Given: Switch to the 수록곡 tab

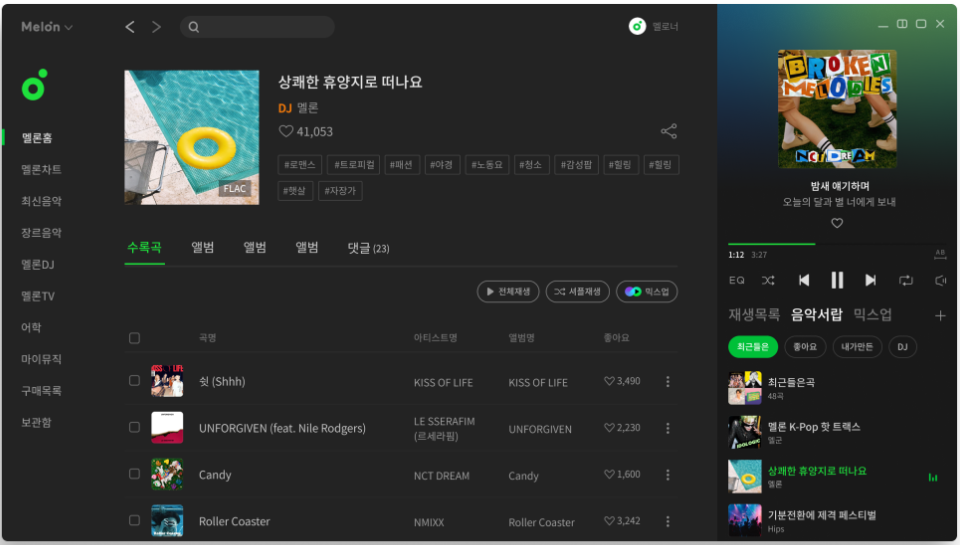Looking at the screenshot, I should pyautogui.click(x=144, y=247).
